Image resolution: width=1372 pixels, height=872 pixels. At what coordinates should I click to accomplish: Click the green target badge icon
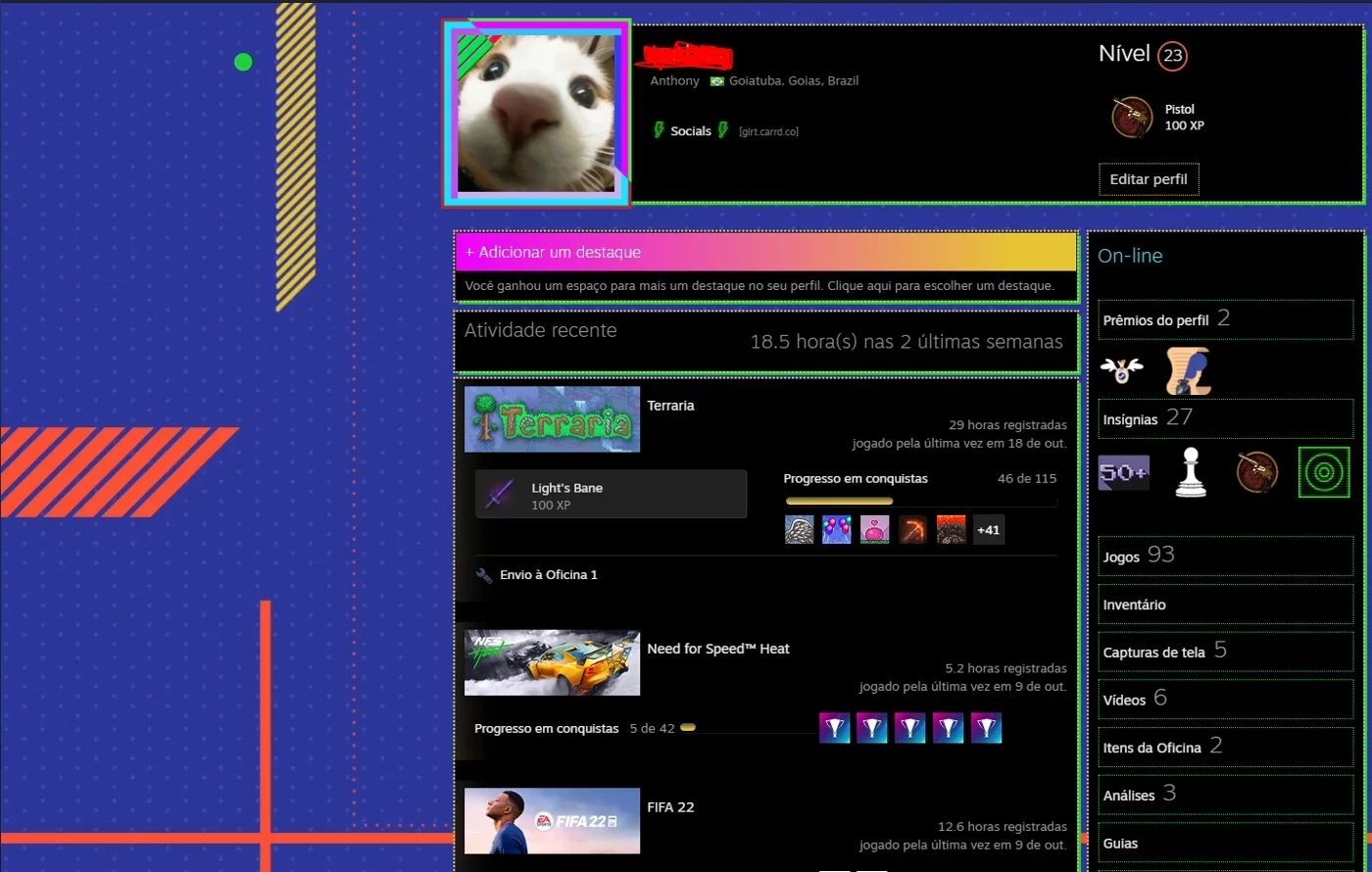[1323, 472]
